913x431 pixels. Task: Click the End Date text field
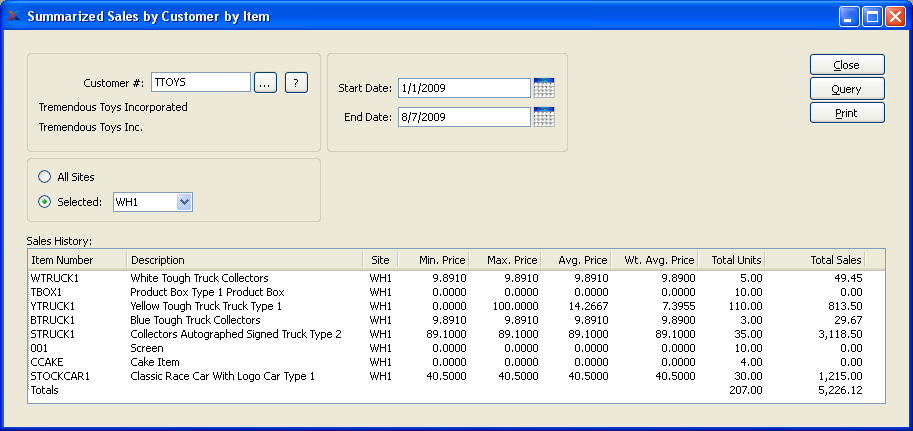(463, 117)
